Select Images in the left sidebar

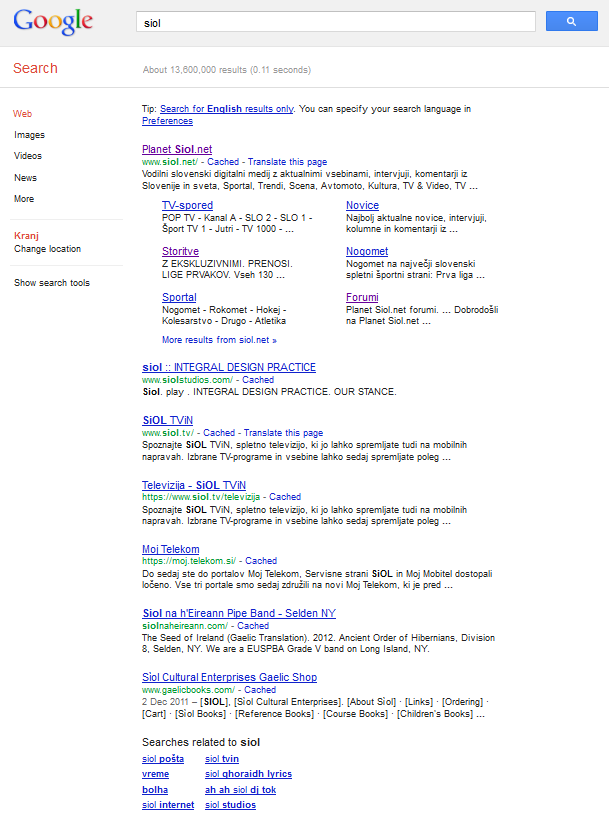[29, 135]
